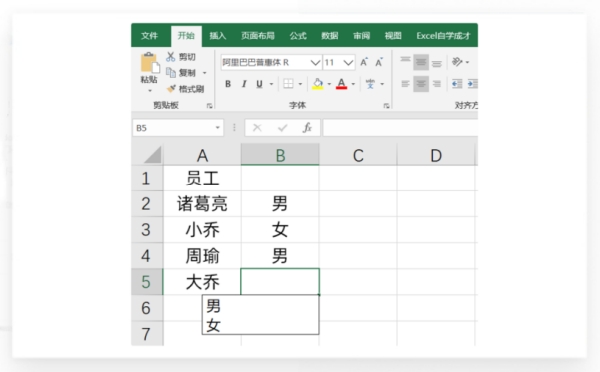Decrease font size with smaller A icon
The image size is (600, 372).
click(379, 62)
